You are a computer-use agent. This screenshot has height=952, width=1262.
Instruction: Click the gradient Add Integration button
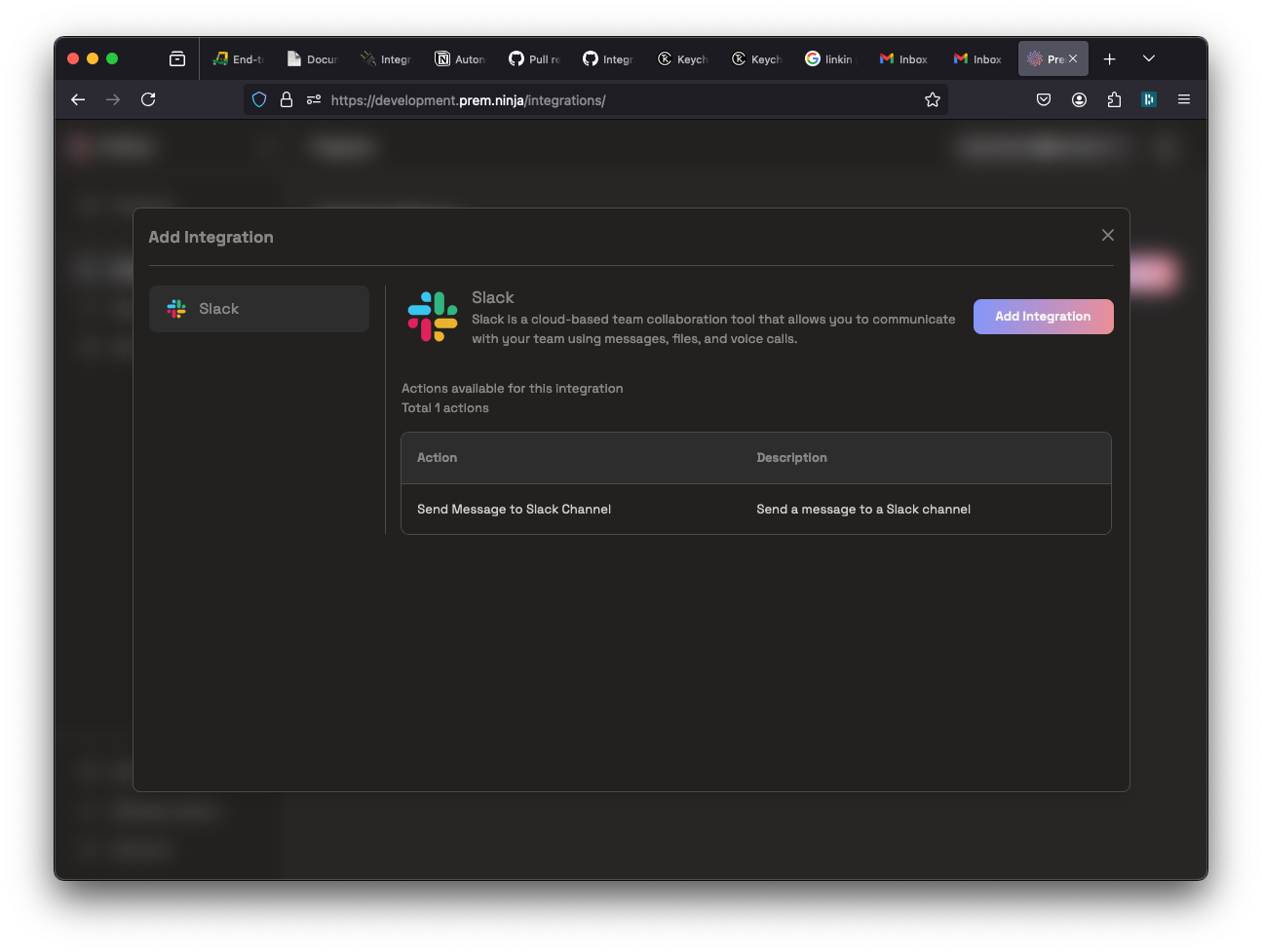click(x=1043, y=317)
